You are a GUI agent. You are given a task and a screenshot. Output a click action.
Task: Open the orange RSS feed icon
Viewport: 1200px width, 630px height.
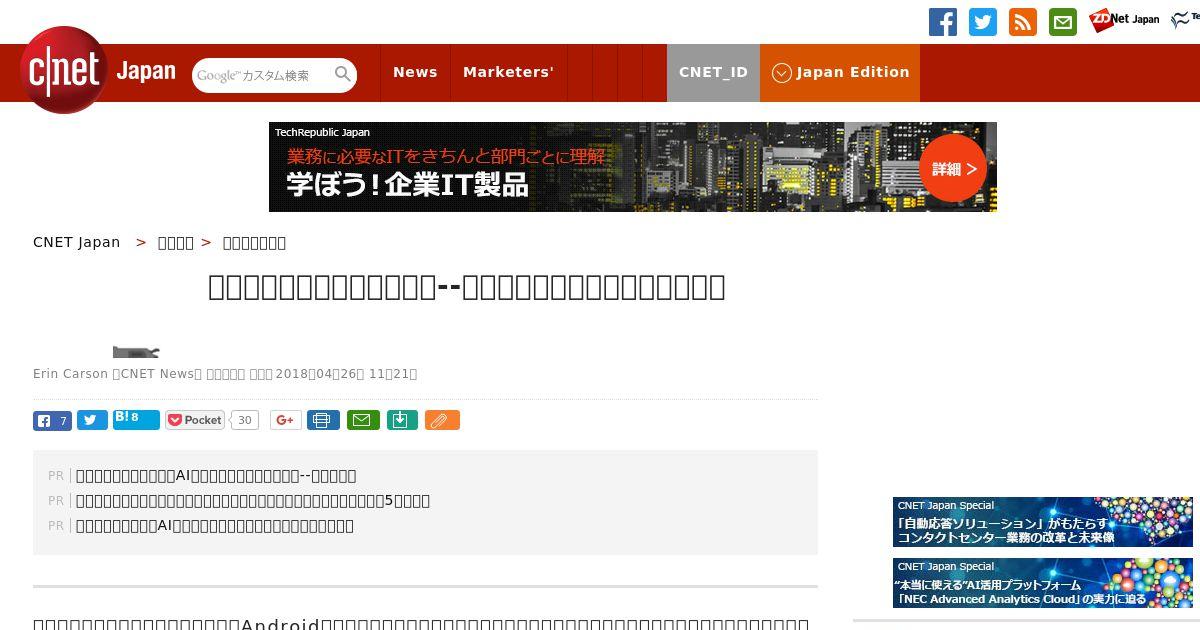(x=1023, y=22)
